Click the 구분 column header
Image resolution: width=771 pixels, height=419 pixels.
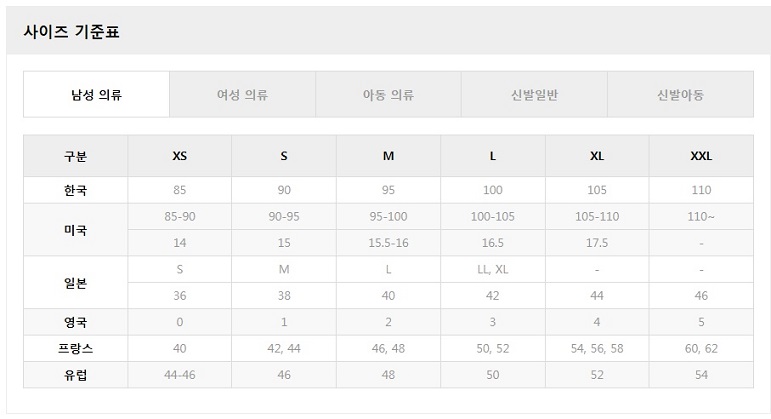click(x=75, y=156)
